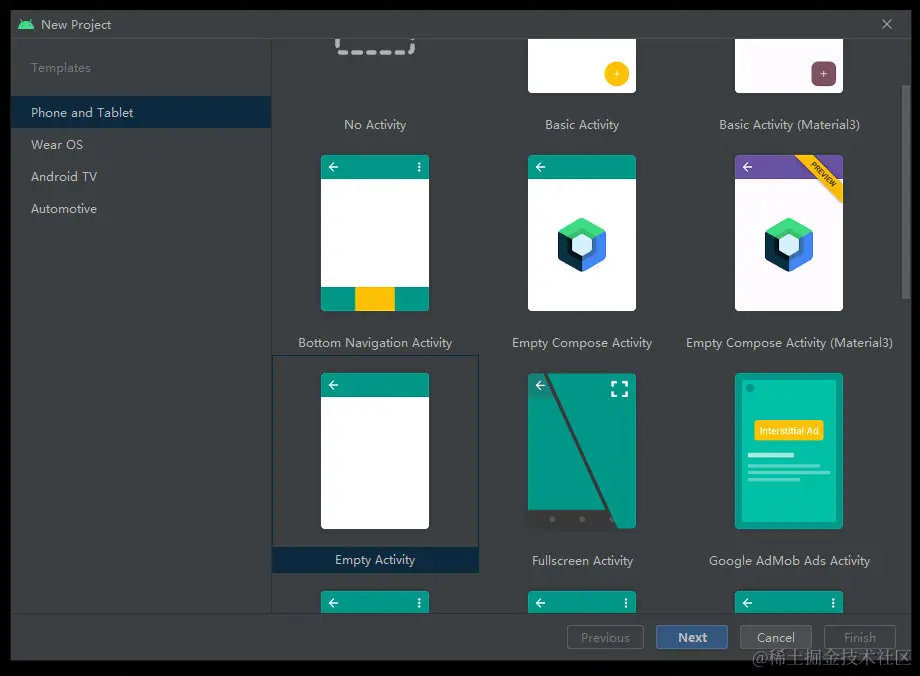Click the highlighted Empty Activity label
This screenshot has width=920, height=676.
coord(375,560)
